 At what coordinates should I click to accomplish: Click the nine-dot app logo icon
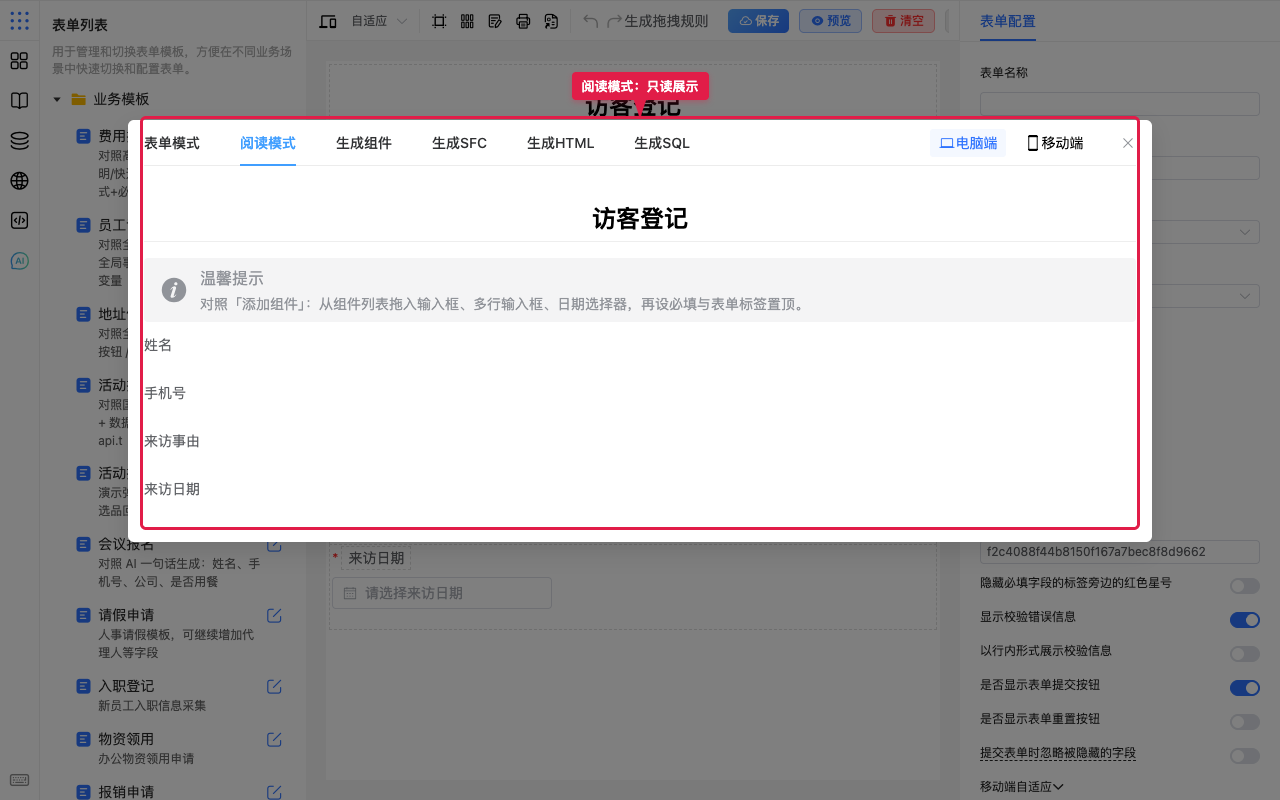click(19, 20)
